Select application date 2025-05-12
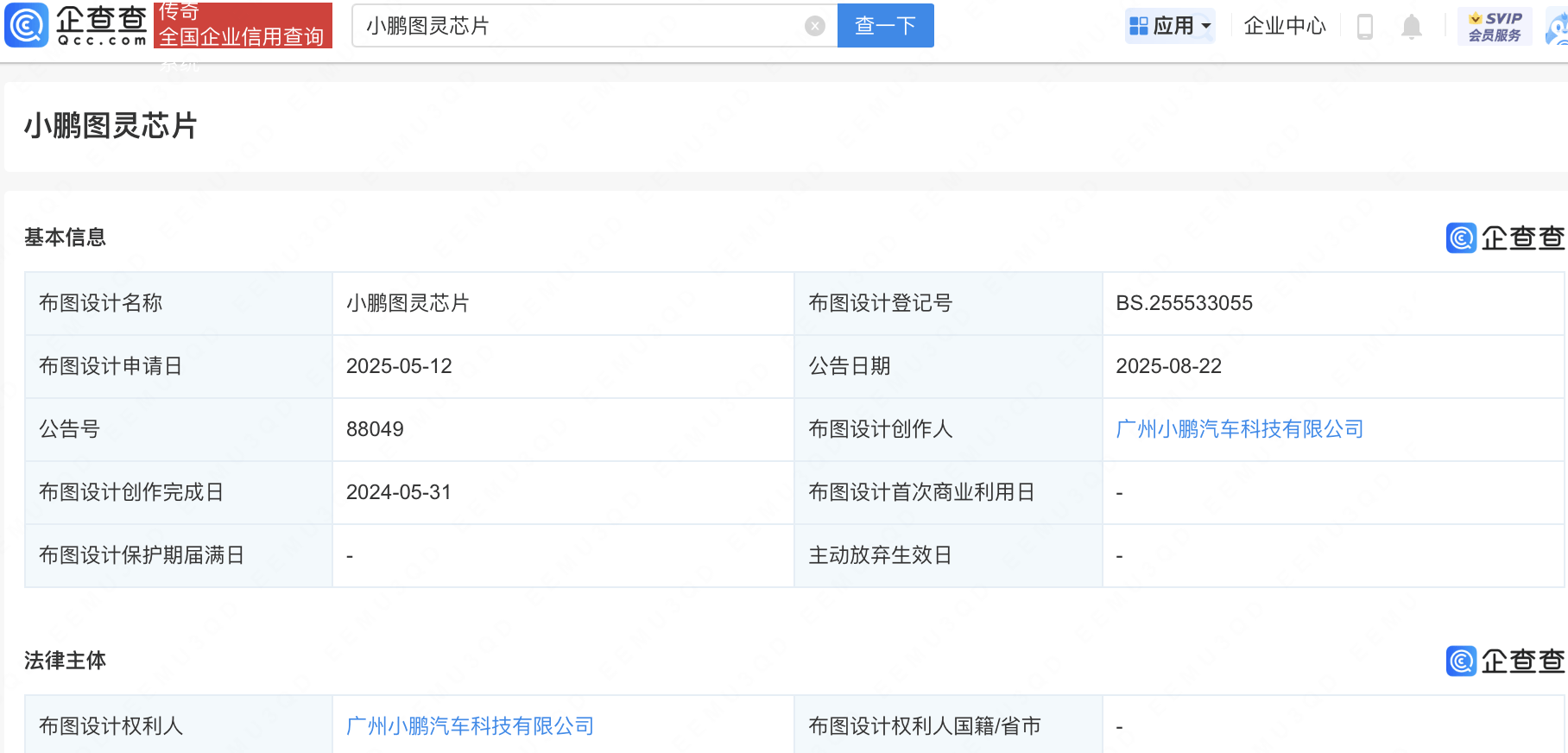The image size is (1568, 753). click(399, 366)
